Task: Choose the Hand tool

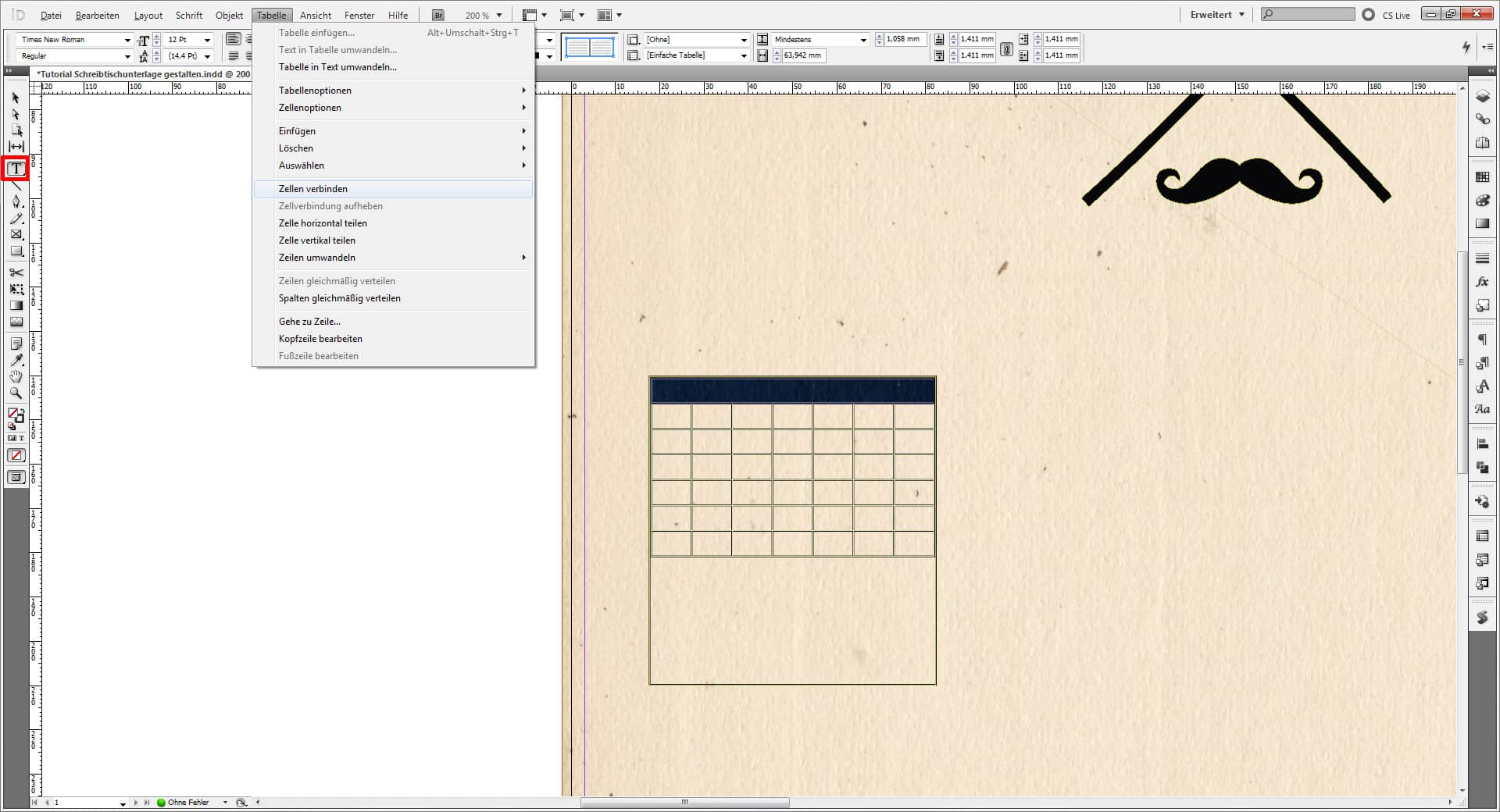Action: click(16, 377)
